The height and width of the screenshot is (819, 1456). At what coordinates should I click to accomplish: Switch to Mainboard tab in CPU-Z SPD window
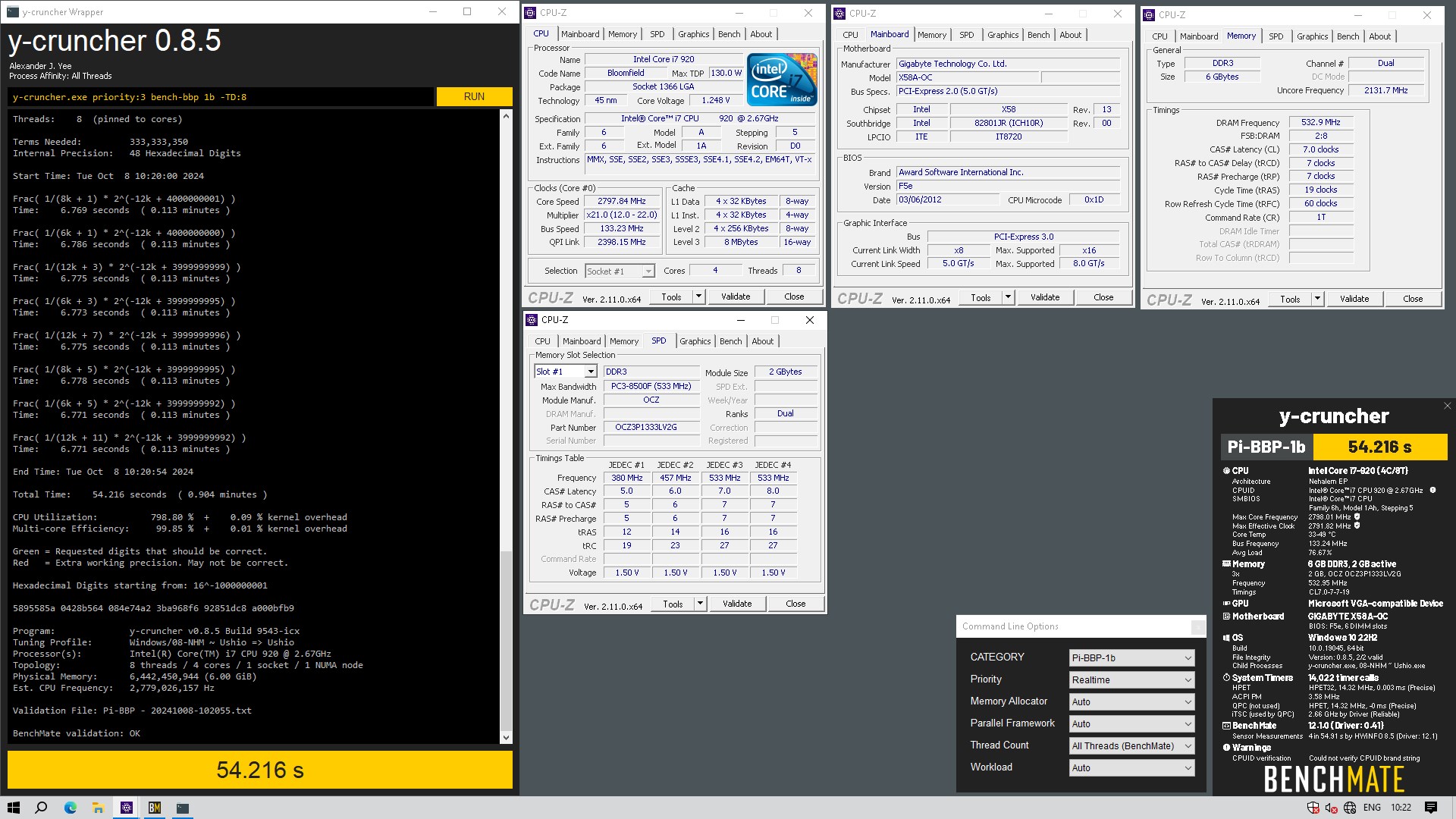tap(582, 341)
